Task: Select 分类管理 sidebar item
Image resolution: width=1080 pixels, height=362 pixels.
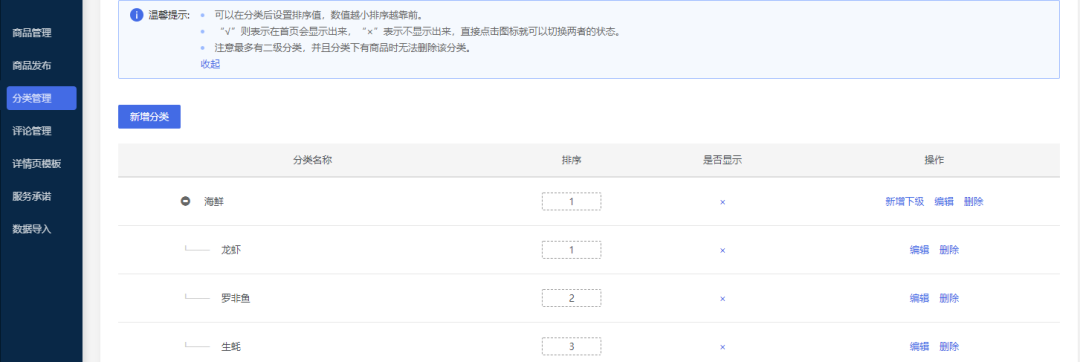Action: [41, 98]
